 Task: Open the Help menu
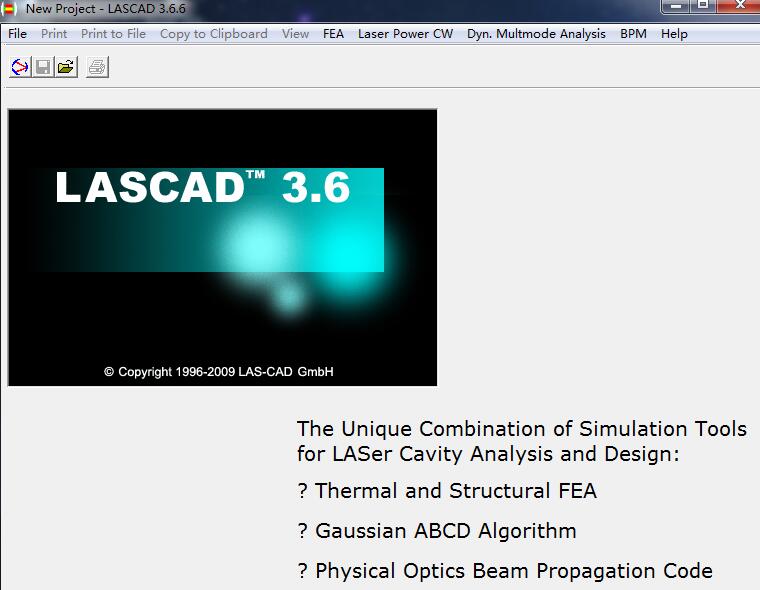674,34
